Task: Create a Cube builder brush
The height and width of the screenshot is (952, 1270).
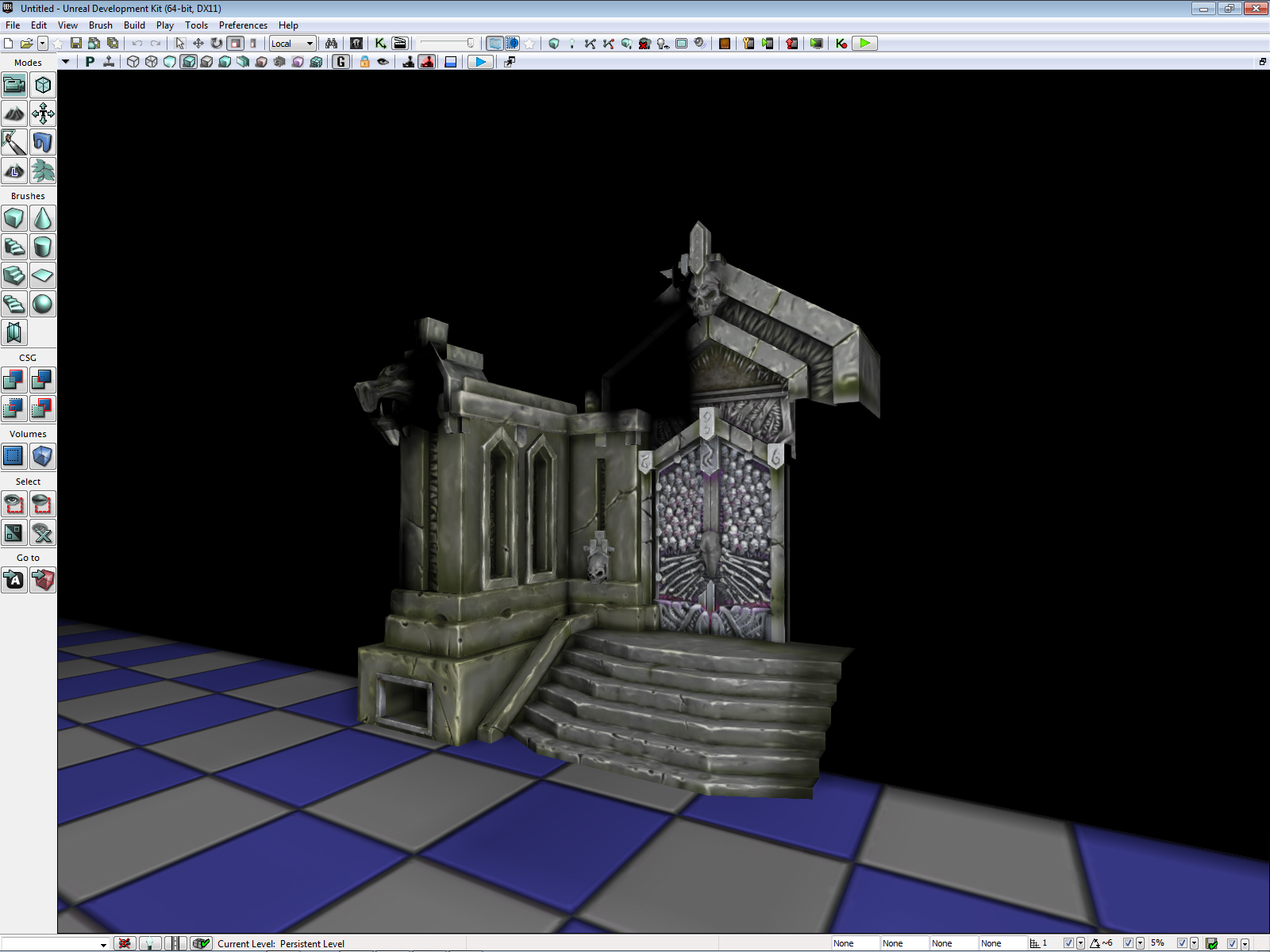Action: [x=14, y=218]
